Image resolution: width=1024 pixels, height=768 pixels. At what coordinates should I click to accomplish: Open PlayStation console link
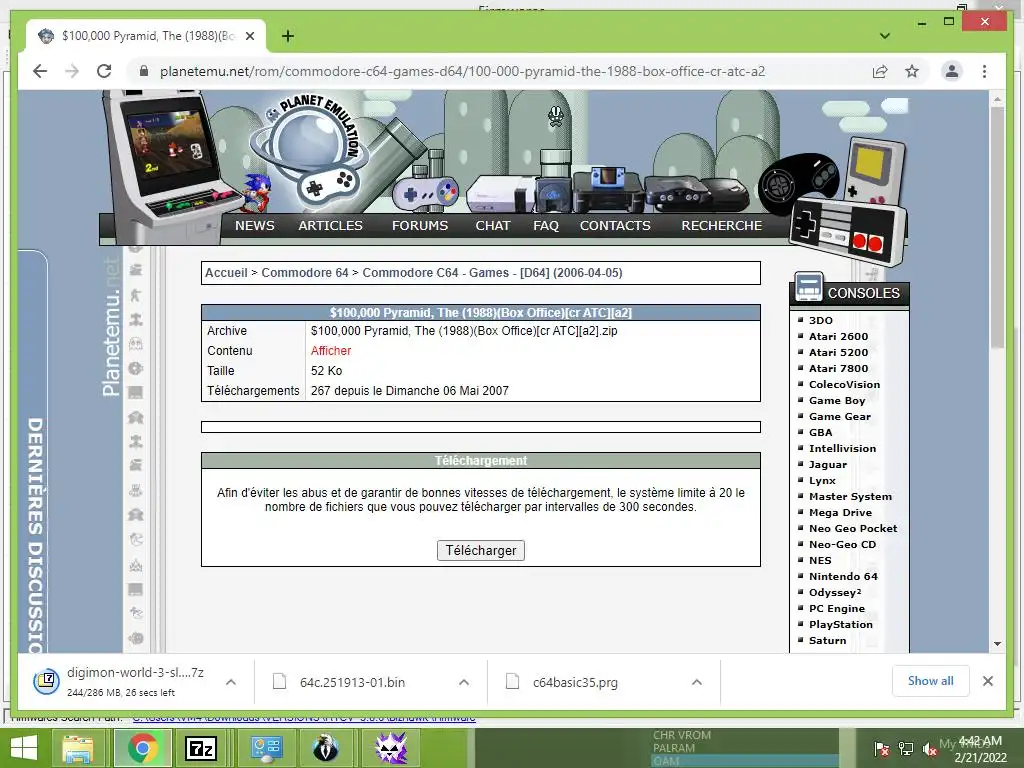[x=840, y=624]
